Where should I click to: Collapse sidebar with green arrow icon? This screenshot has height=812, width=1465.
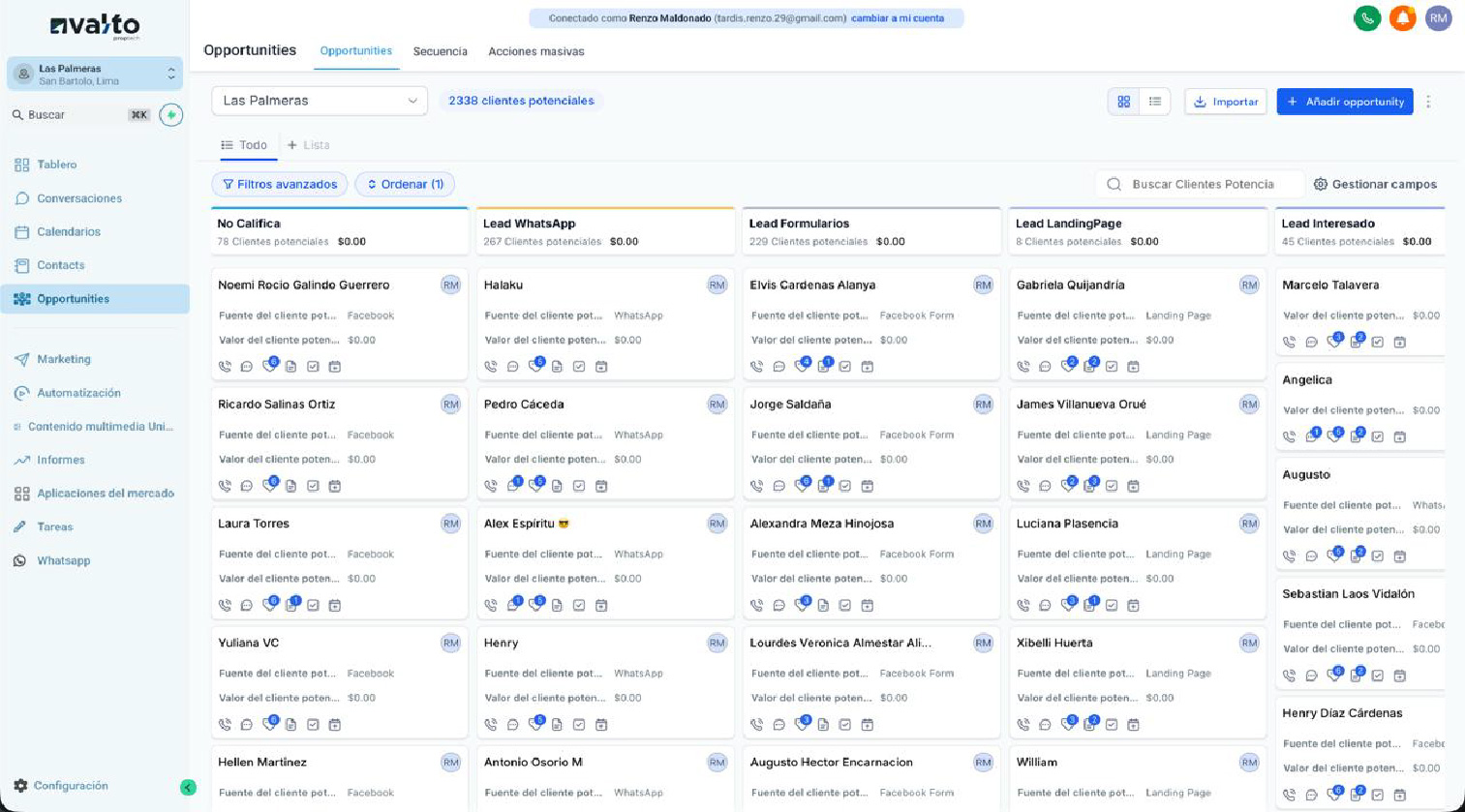coord(188,787)
